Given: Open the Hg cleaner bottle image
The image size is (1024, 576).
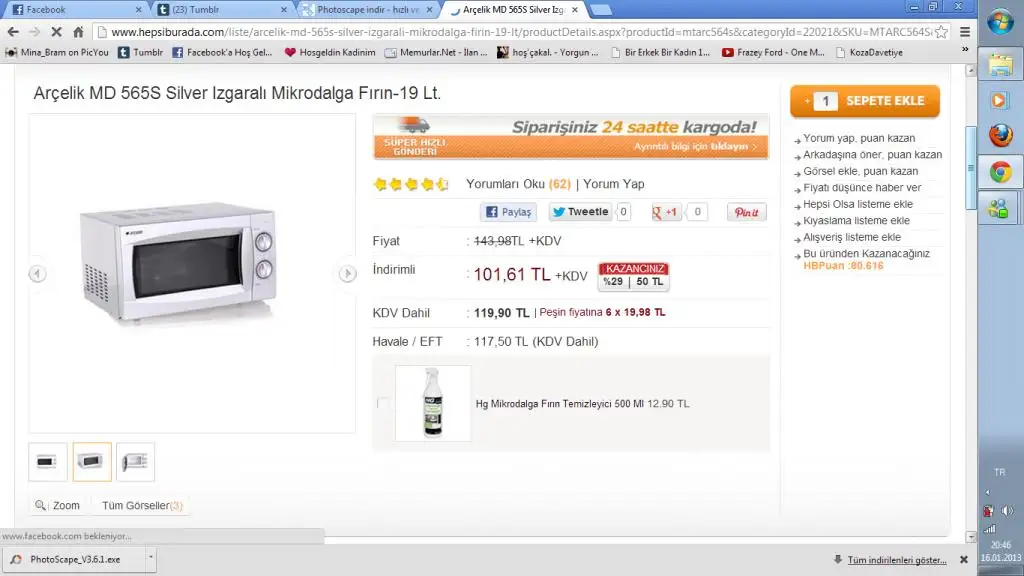Looking at the screenshot, I should [433, 403].
